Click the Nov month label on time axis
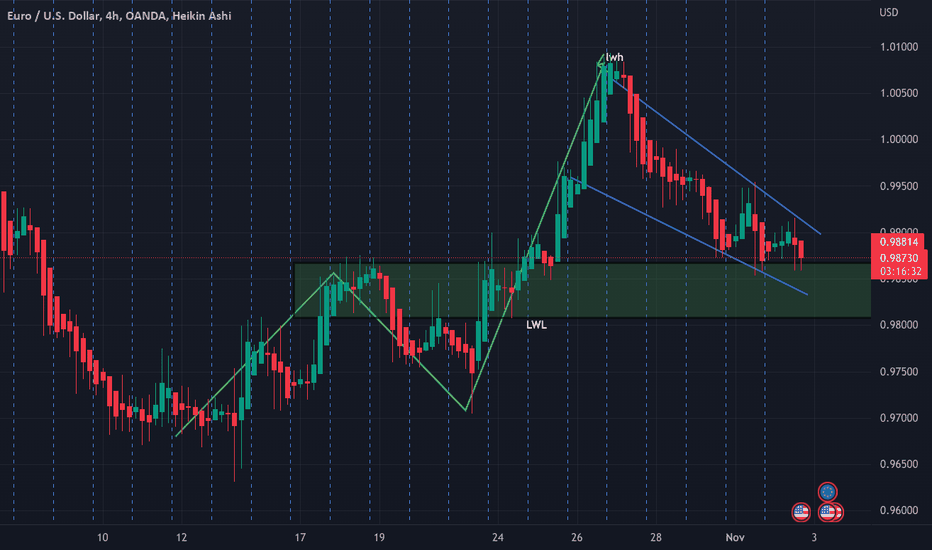Viewport: 932px width, 550px height. click(735, 538)
